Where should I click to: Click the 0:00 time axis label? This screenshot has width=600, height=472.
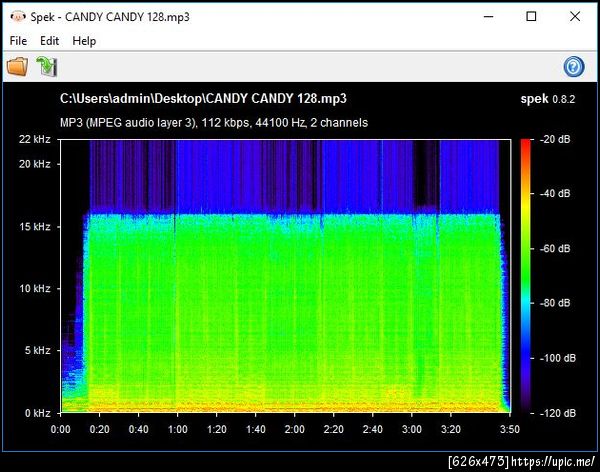[x=60, y=429]
